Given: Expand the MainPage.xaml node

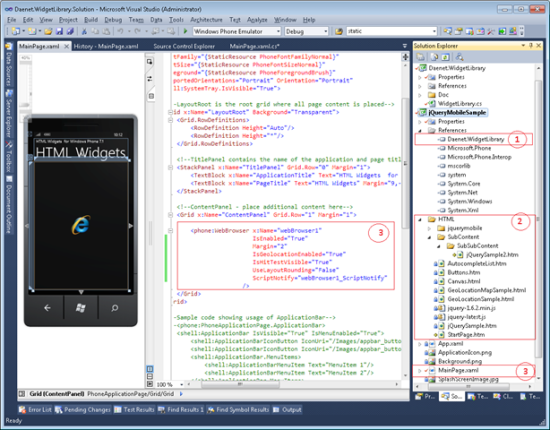Looking at the screenshot, I should 420,370.
